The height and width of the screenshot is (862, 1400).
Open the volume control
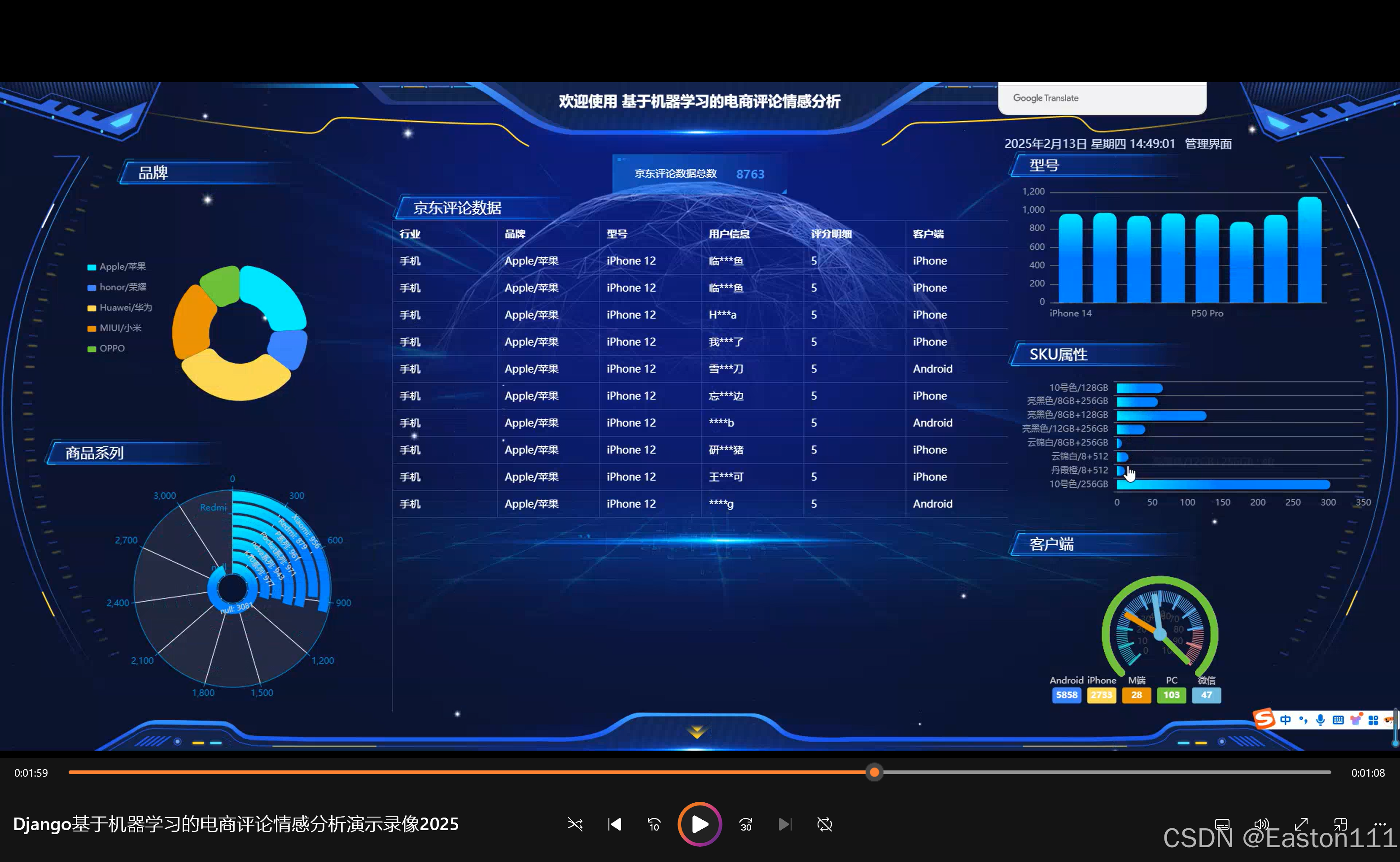click(x=1261, y=824)
